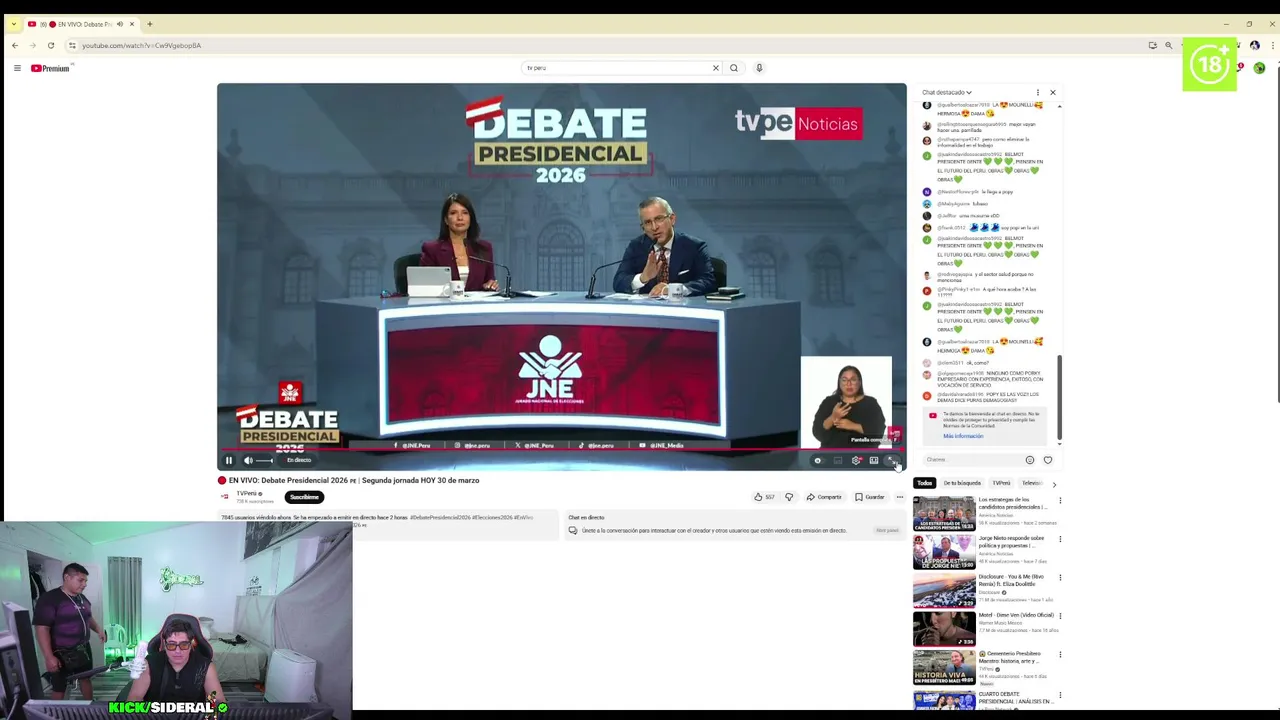The width and height of the screenshot is (1280, 720).
Task: Open the chat emoji picker
Action: 1030,460
